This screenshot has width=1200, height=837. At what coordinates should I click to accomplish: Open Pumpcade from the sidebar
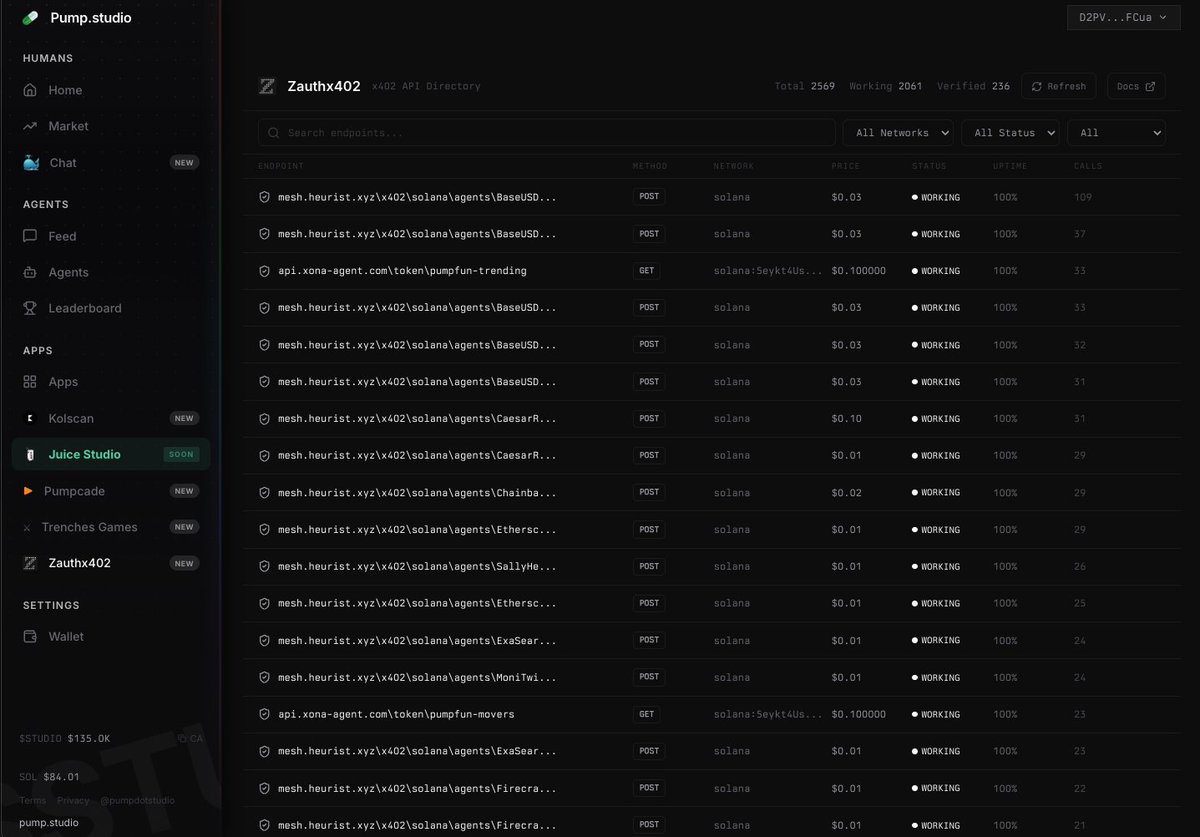111,491
